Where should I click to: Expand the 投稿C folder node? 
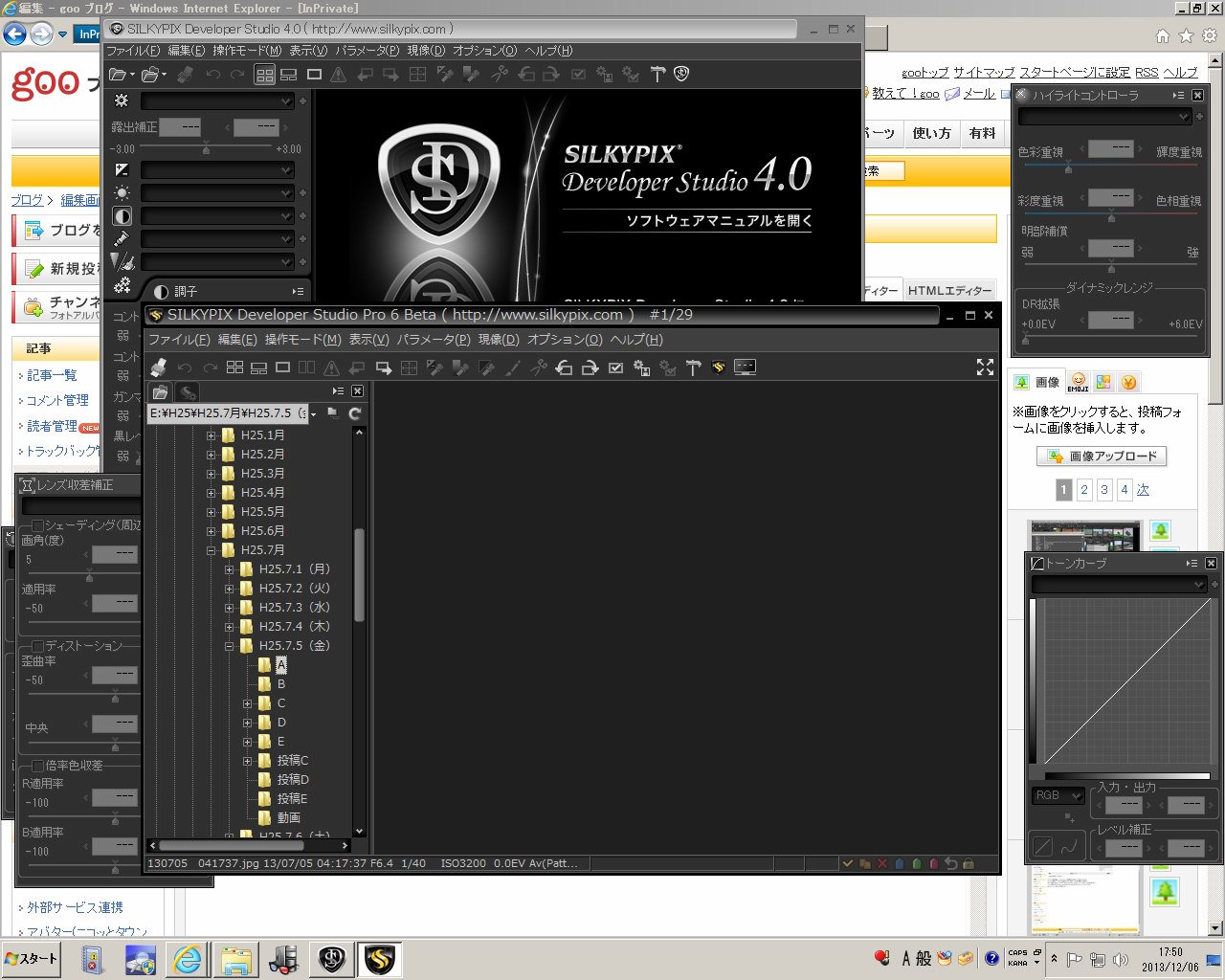coord(247,761)
